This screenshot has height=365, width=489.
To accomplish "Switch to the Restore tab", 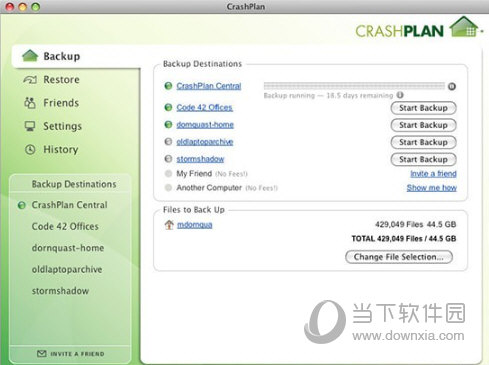I will click(61, 80).
